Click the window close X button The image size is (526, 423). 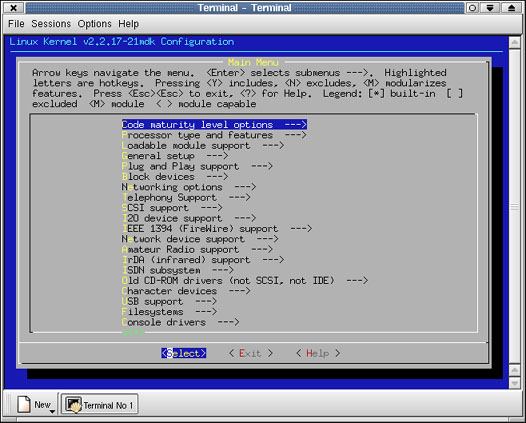point(13,8)
